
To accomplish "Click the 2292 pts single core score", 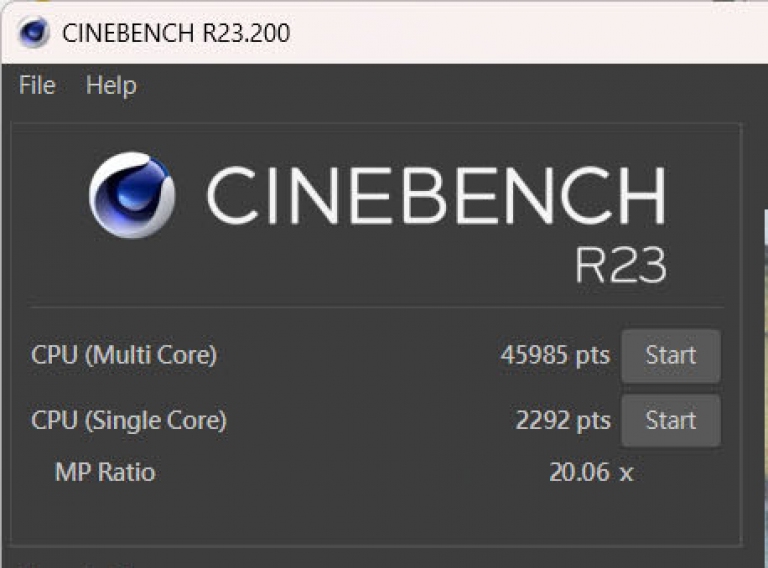I will point(562,420).
